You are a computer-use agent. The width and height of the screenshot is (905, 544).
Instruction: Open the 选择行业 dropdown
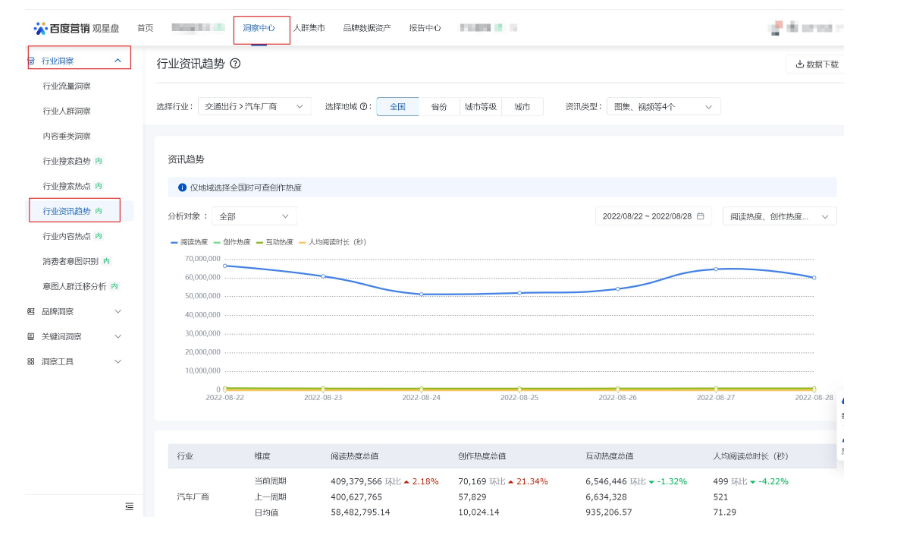[x=255, y=107]
